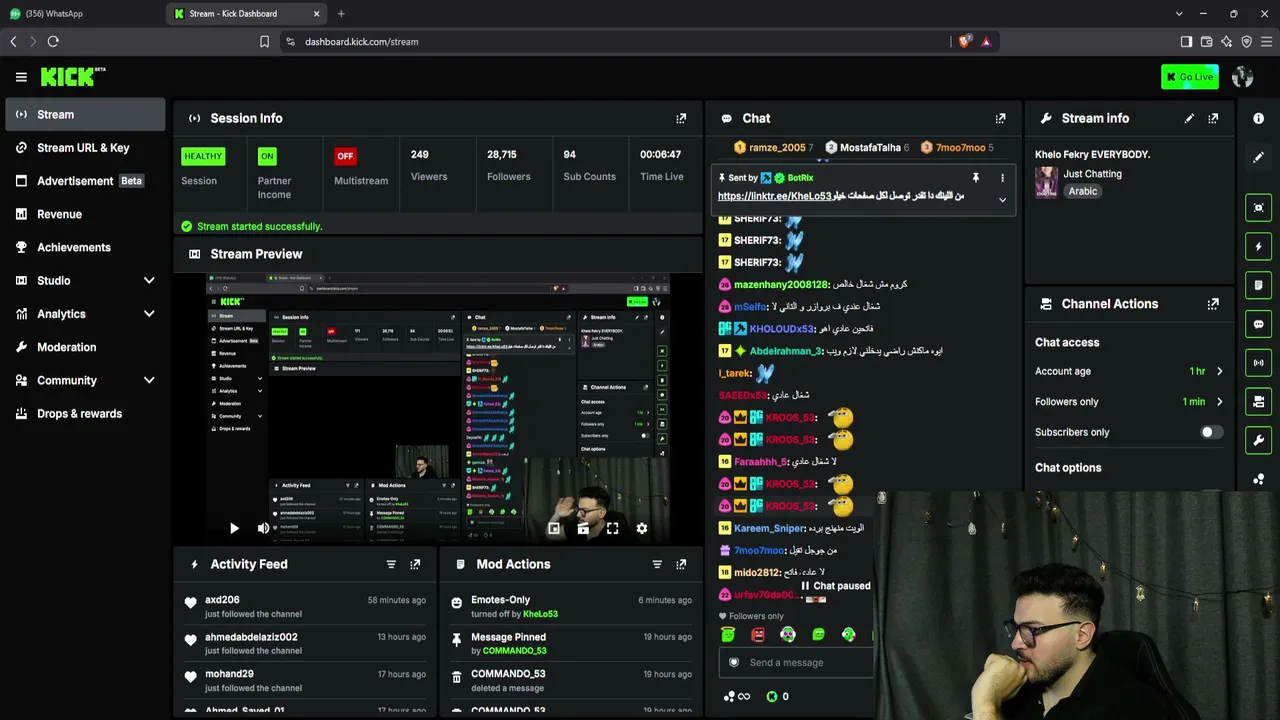Select Stream in the sidebar

click(x=85, y=115)
